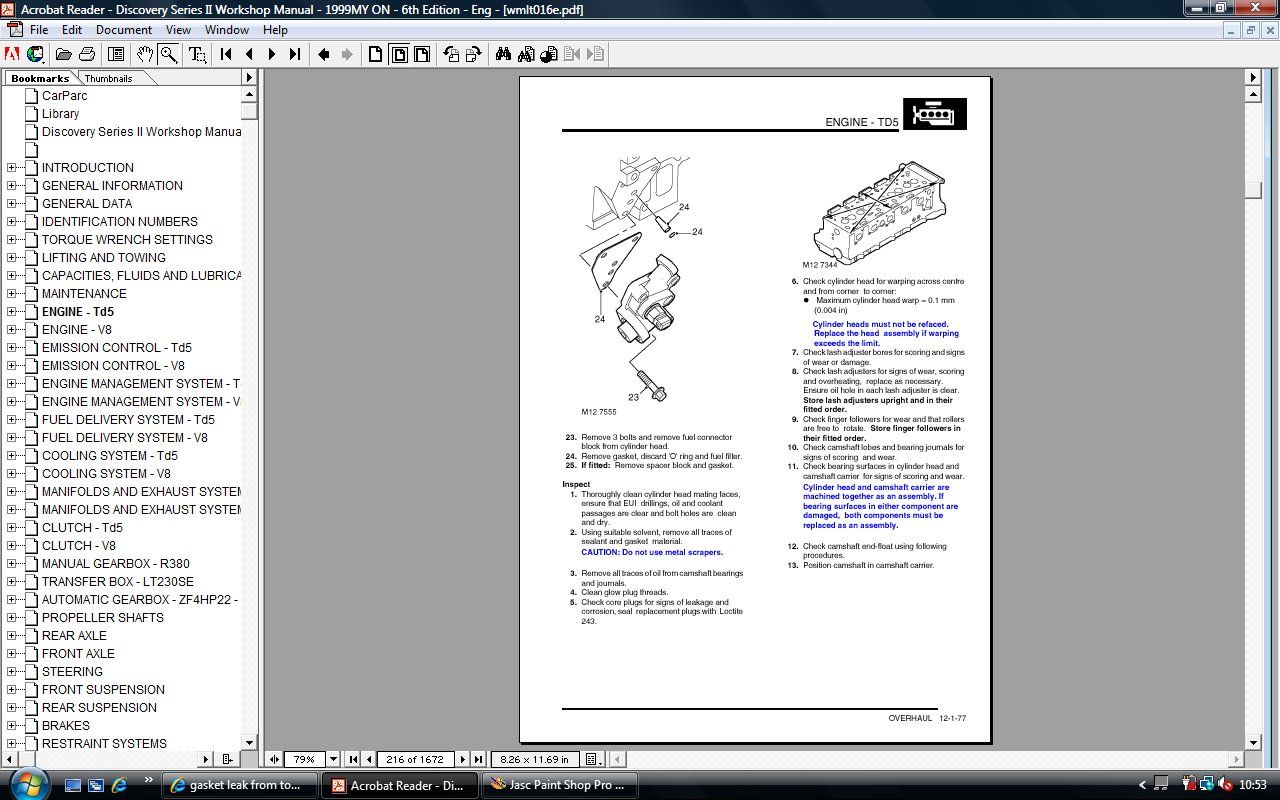Open the Edit menu

[72, 30]
